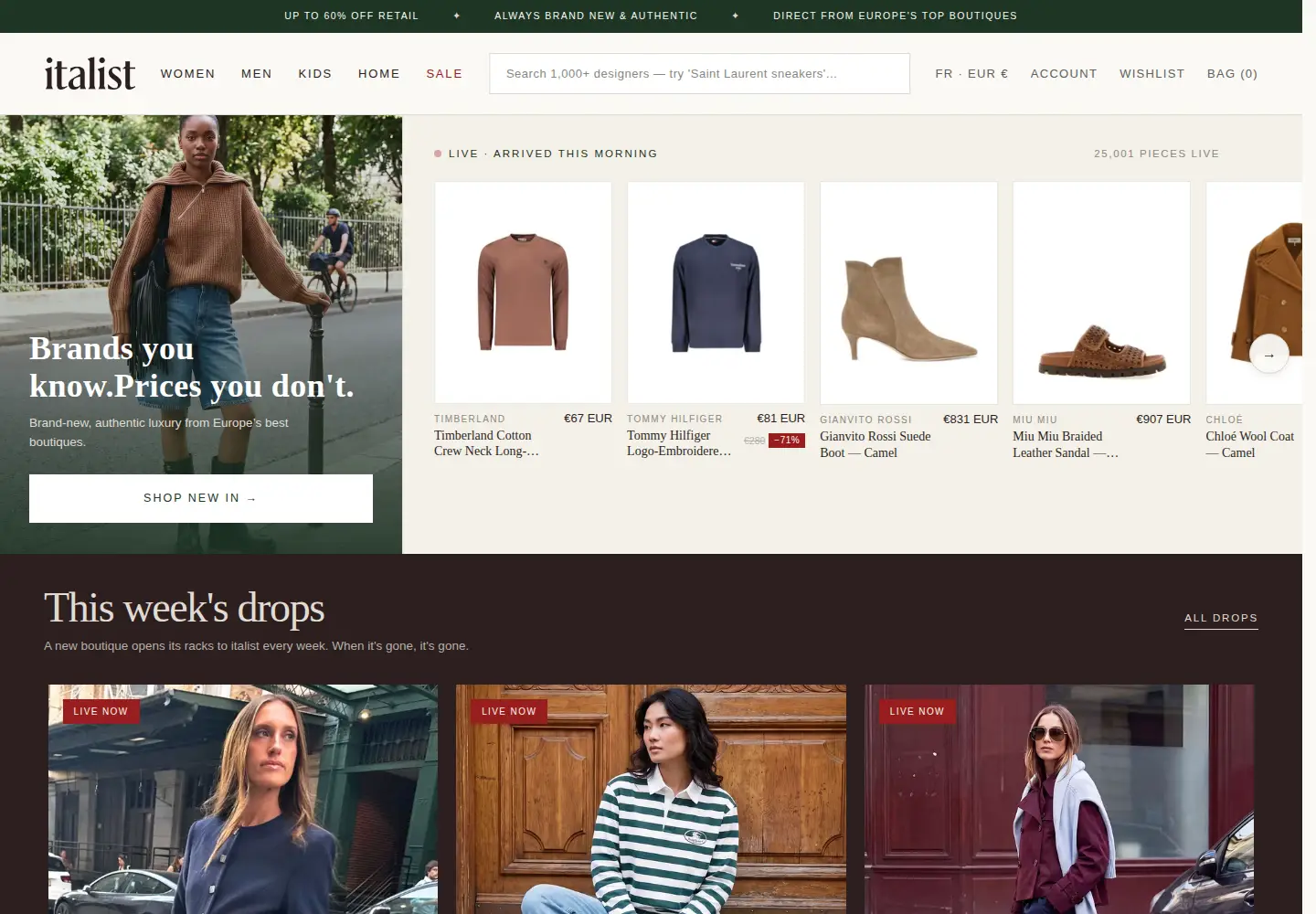This screenshot has width=1316, height=914.
Task: Open the drop card with navy sweater woman
Action: (243, 800)
